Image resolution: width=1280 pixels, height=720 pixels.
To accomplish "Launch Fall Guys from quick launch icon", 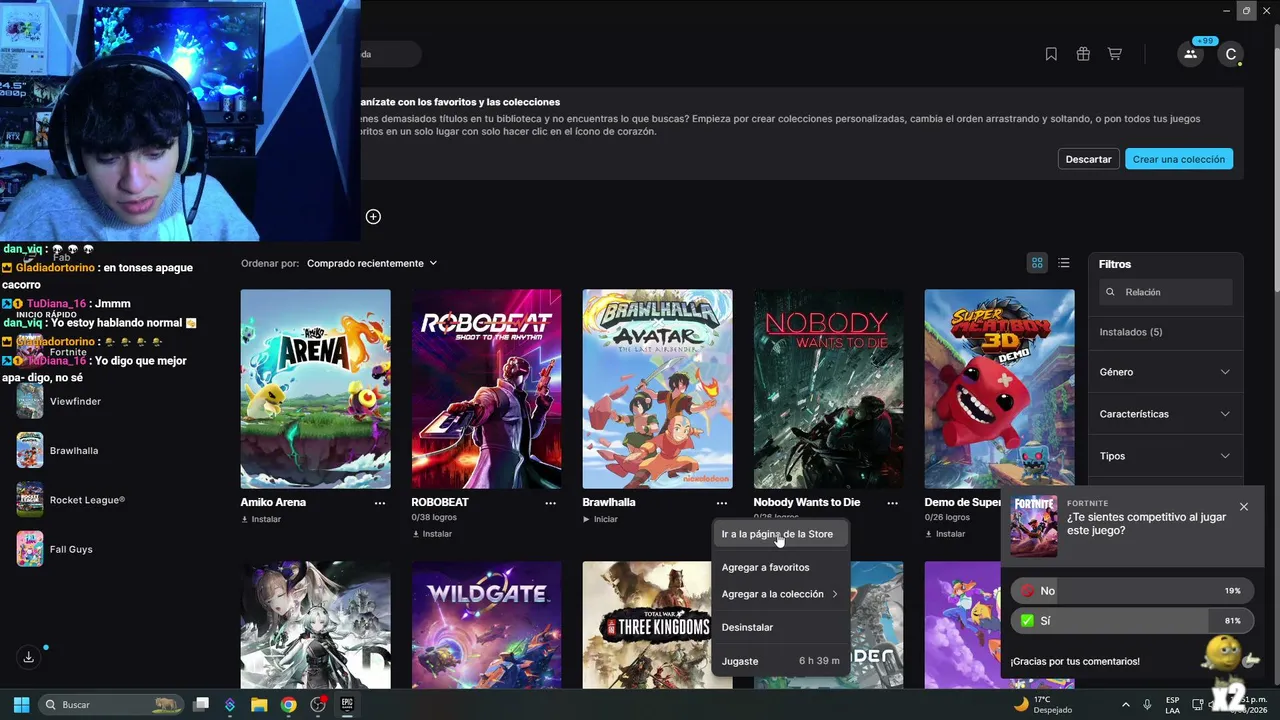I will click(30, 549).
